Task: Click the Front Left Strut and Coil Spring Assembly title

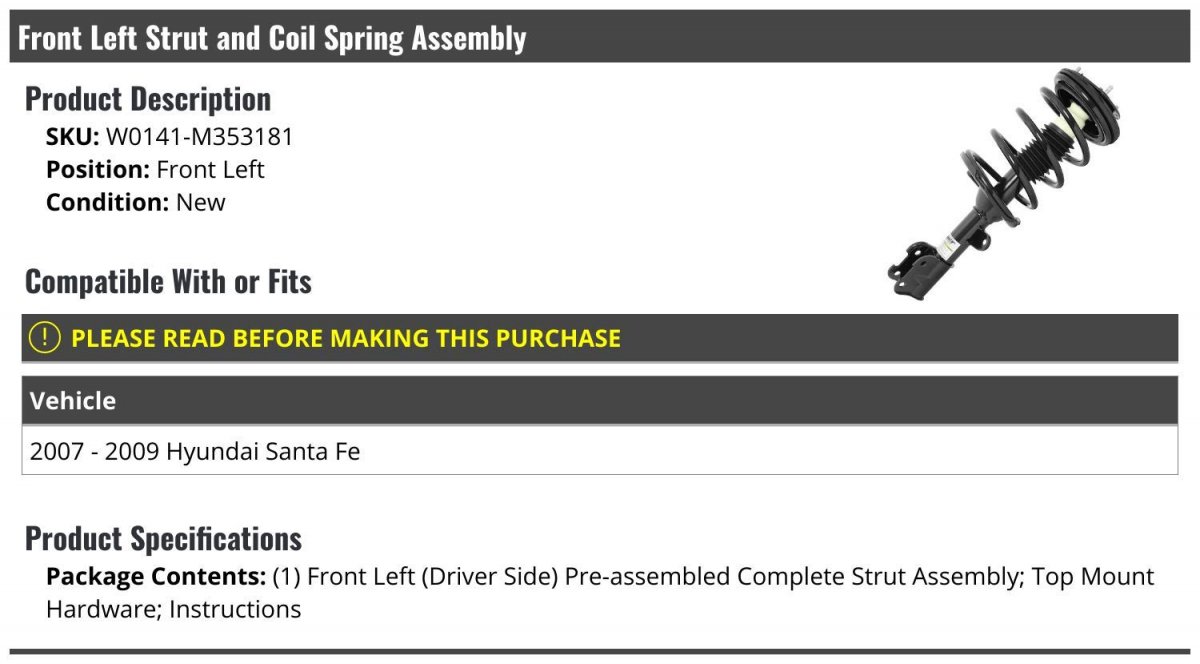Action: (272, 38)
